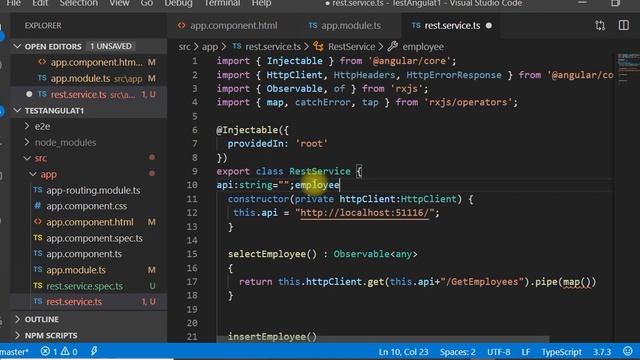Open app.component.css file

(86, 206)
